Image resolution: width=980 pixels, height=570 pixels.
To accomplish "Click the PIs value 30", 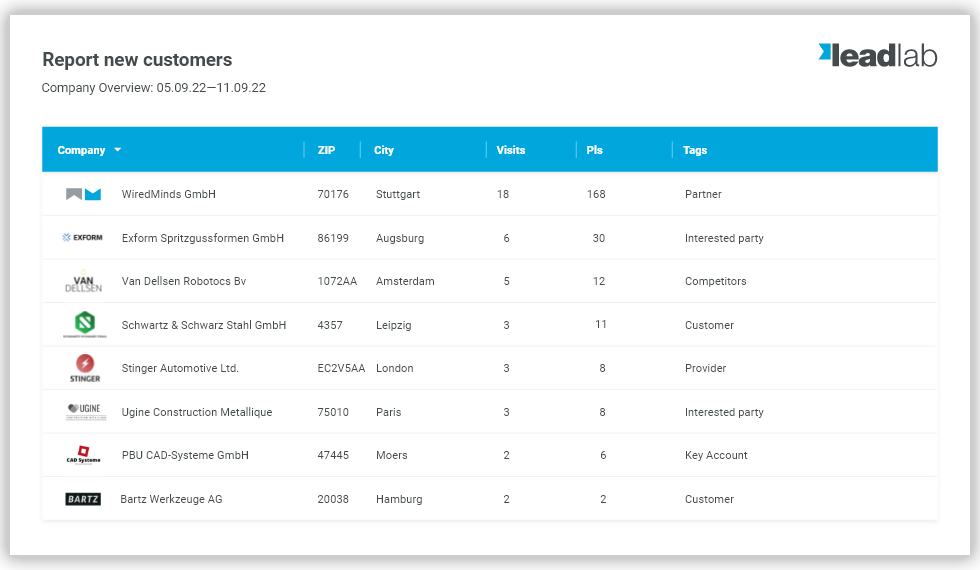I will tap(599, 238).
